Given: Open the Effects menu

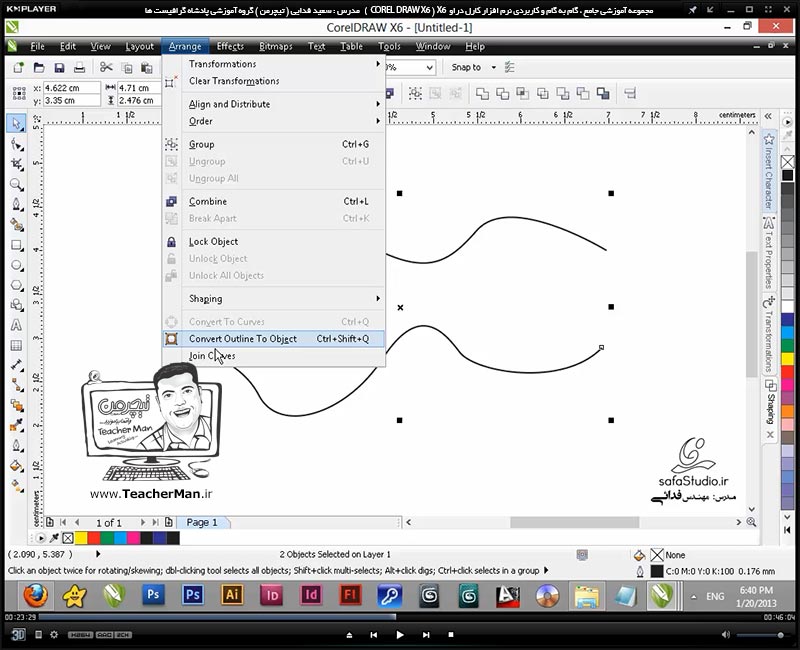Looking at the screenshot, I should [x=230, y=46].
